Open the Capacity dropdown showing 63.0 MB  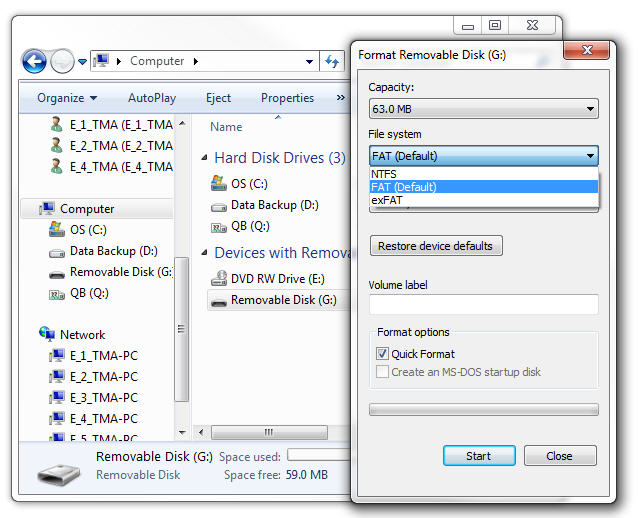[x=483, y=109]
